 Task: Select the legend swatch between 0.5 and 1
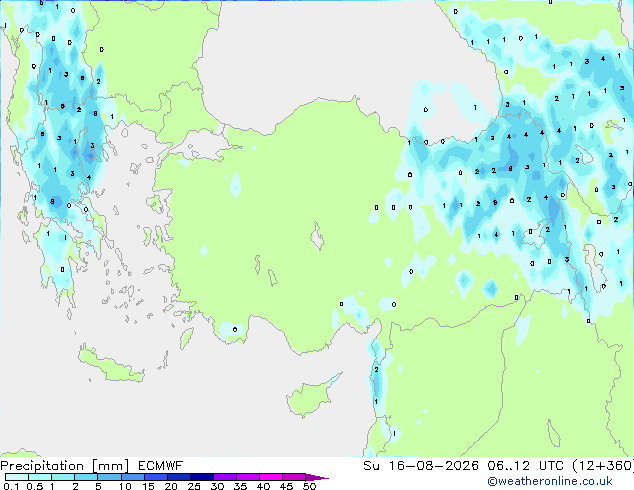tap(40, 477)
